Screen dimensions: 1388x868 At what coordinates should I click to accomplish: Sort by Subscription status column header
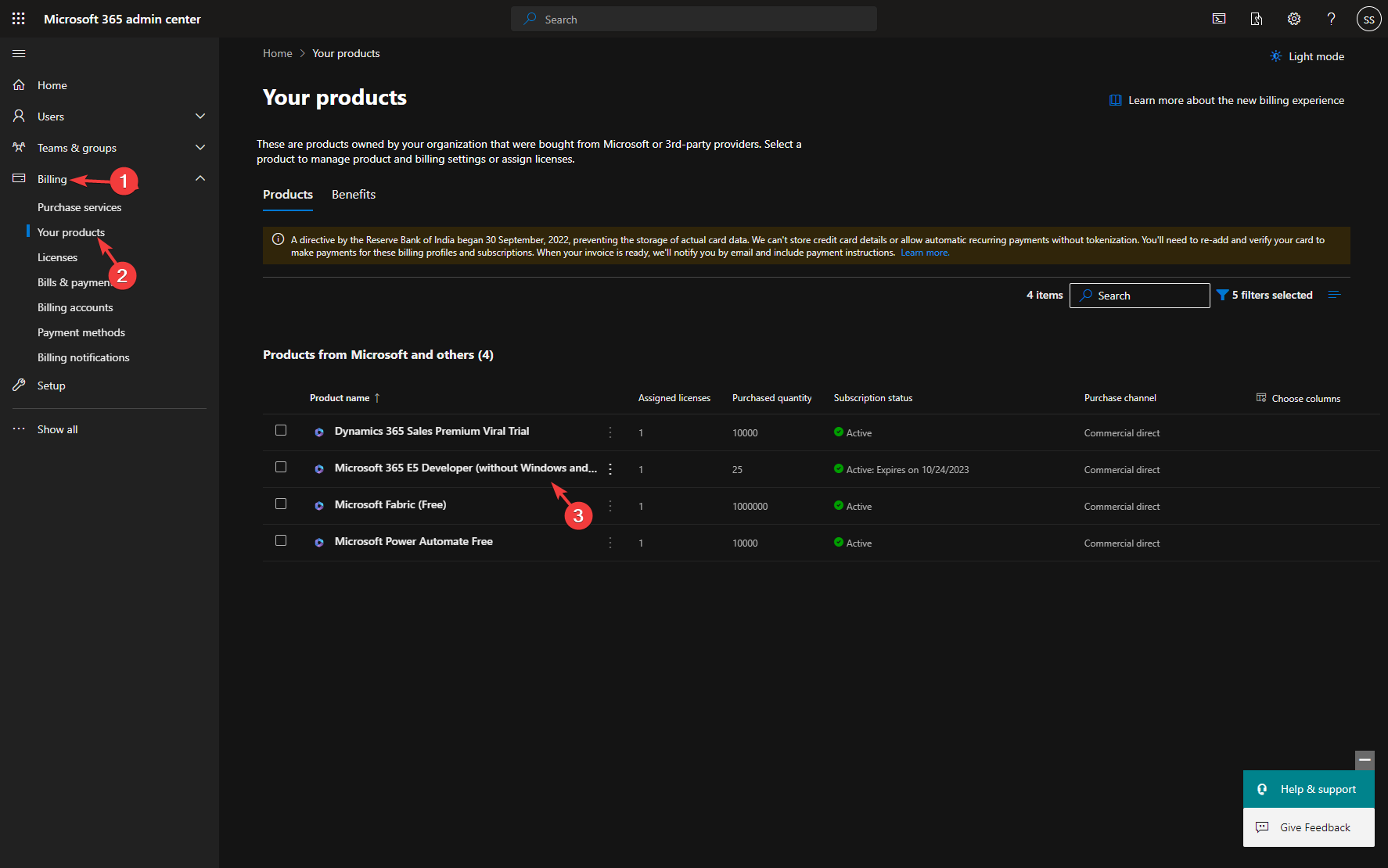click(x=873, y=398)
